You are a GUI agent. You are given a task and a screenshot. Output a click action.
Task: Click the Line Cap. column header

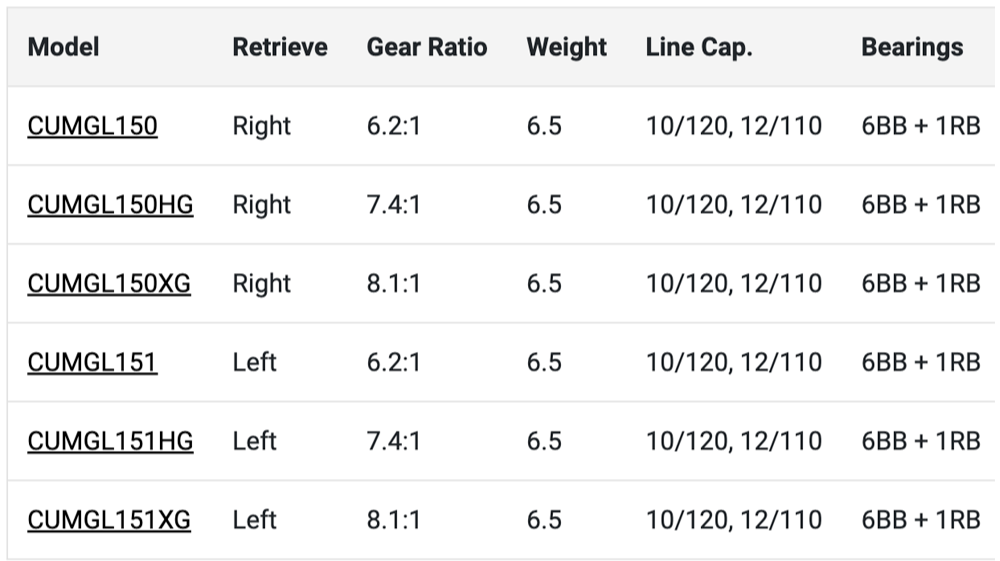[699, 47]
